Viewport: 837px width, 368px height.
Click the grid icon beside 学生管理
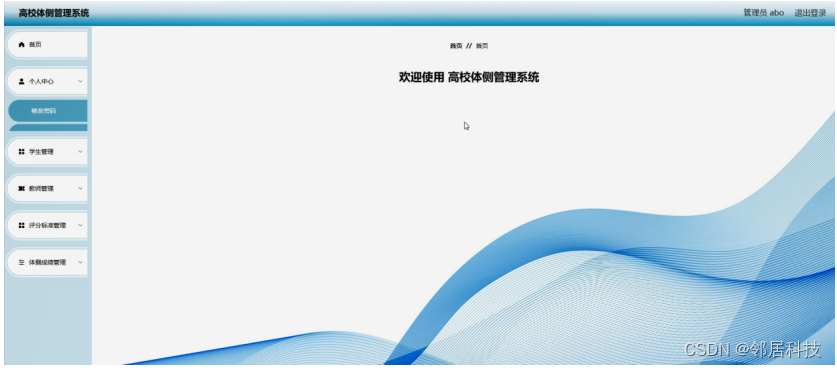[x=21, y=152]
